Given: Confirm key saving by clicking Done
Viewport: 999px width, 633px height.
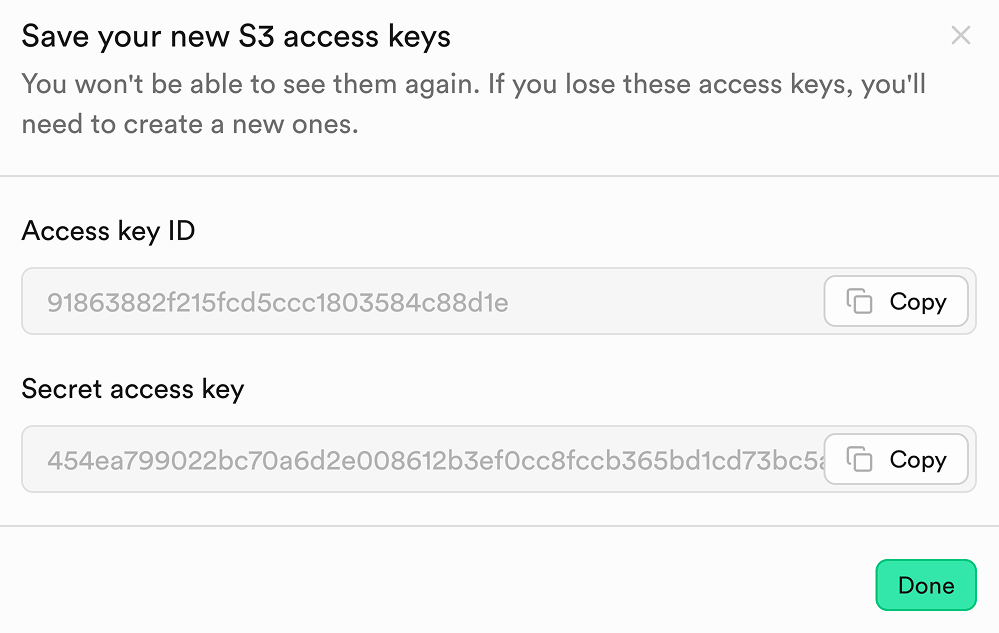Looking at the screenshot, I should pyautogui.click(x=925, y=585).
